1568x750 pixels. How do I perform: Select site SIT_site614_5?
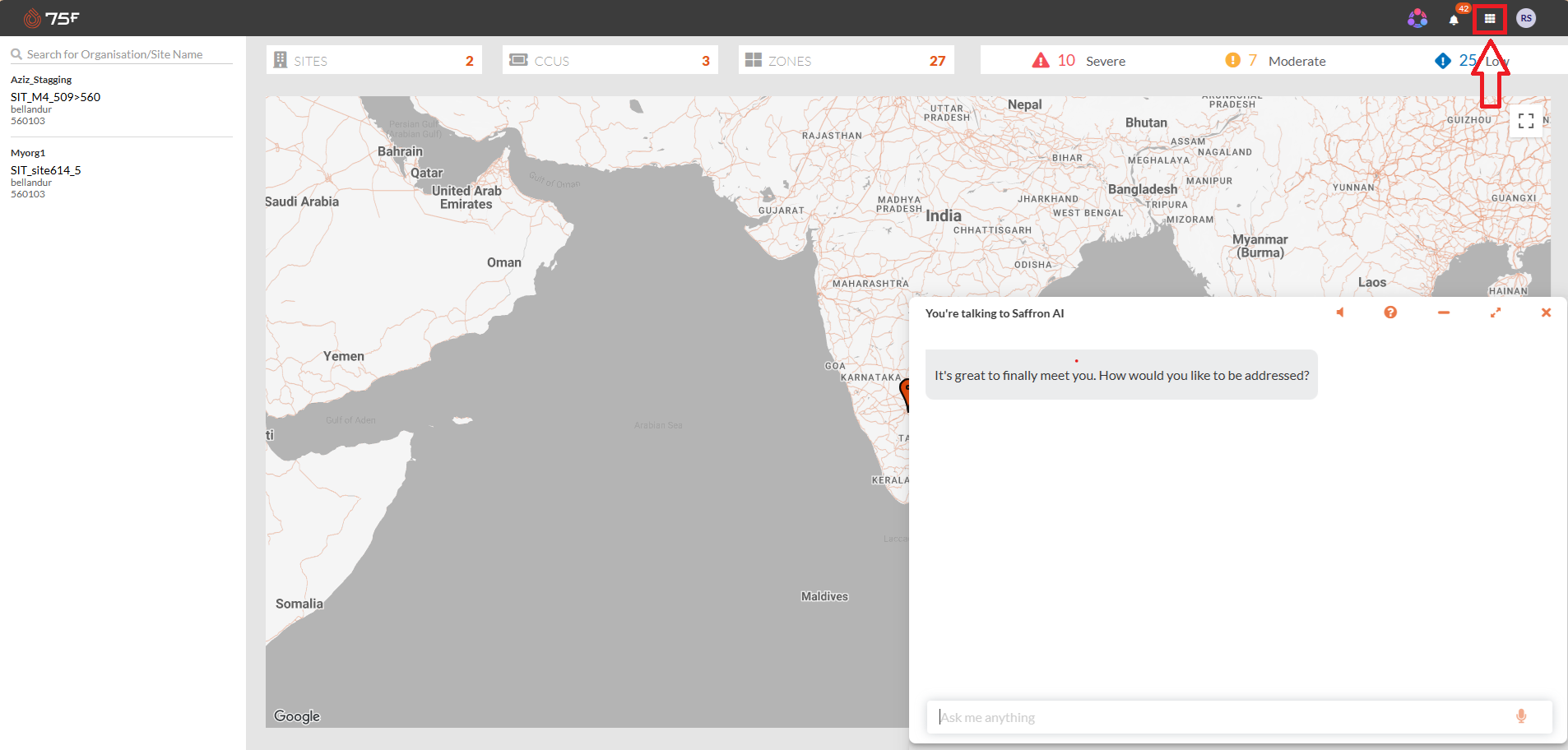(x=45, y=170)
